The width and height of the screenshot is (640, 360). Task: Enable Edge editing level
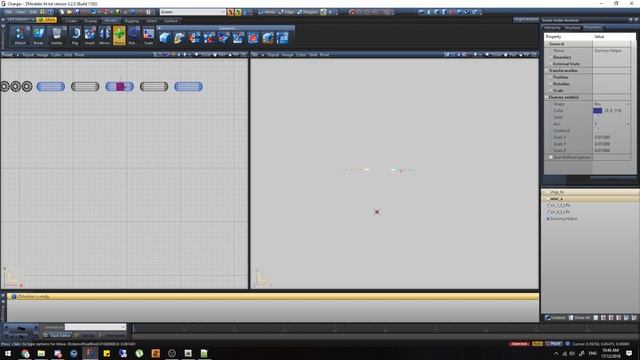[287, 12]
